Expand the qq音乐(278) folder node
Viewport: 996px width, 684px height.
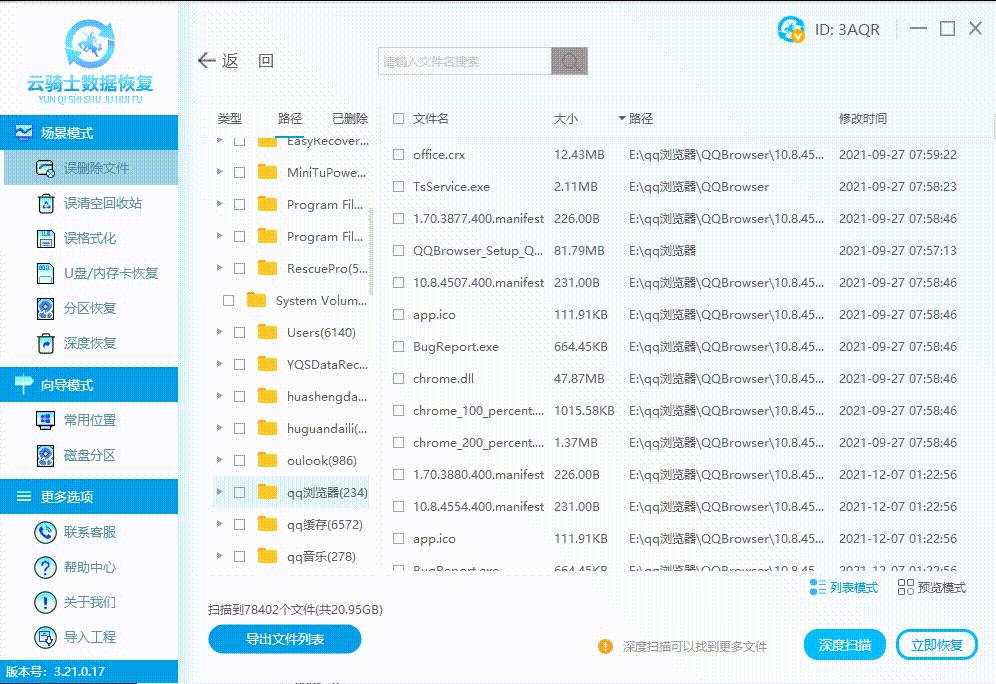(x=219, y=556)
